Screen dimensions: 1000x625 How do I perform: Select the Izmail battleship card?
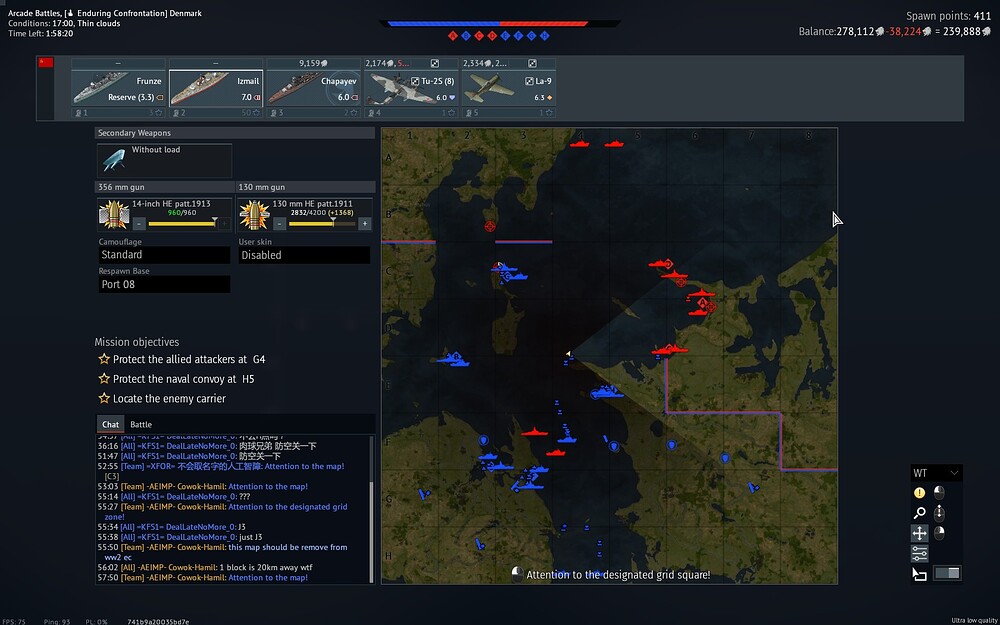tap(216, 87)
